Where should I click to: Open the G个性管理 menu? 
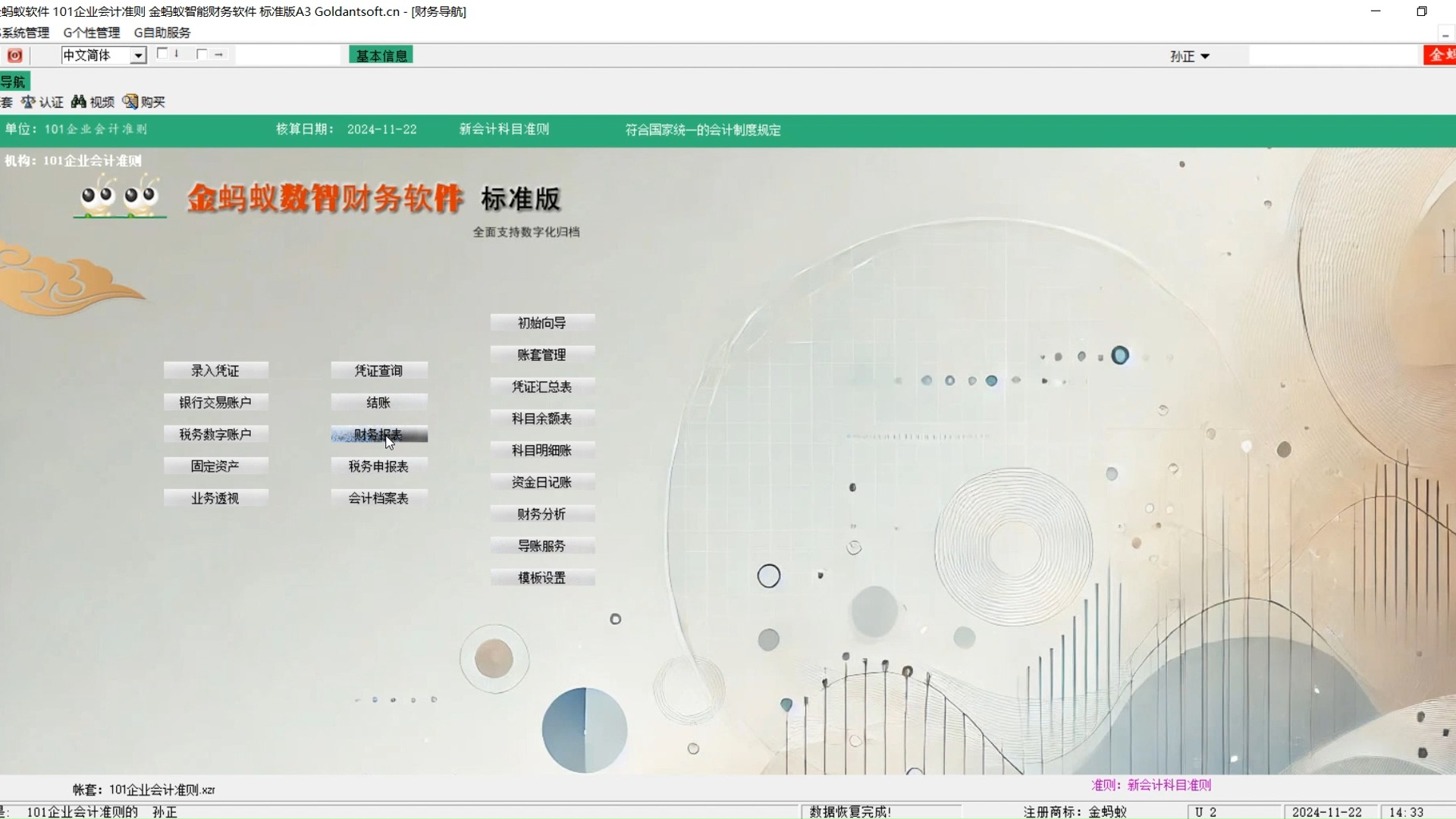(x=92, y=33)
